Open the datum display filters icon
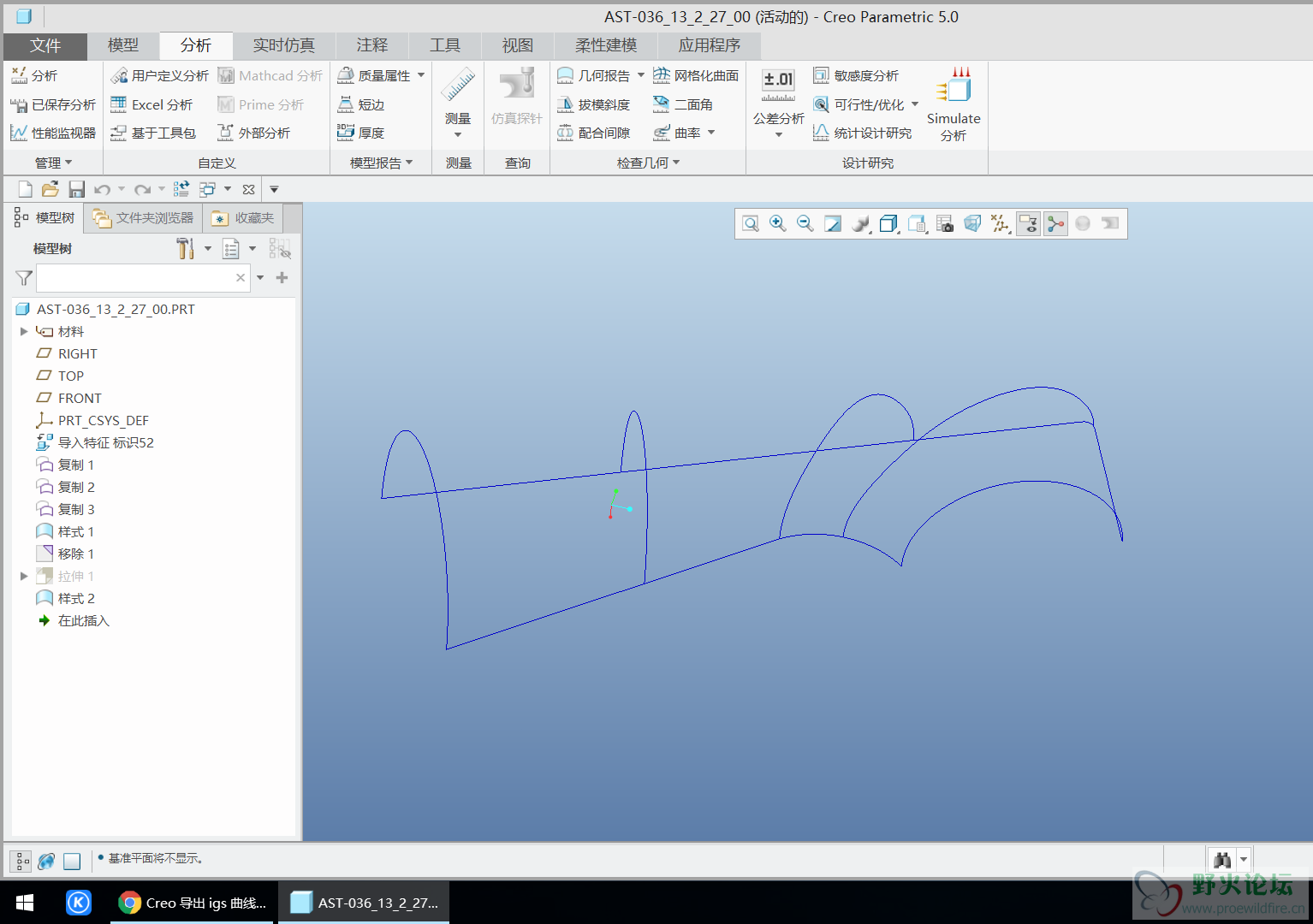Screen dimensions: 1313x924 (1000, 224)
